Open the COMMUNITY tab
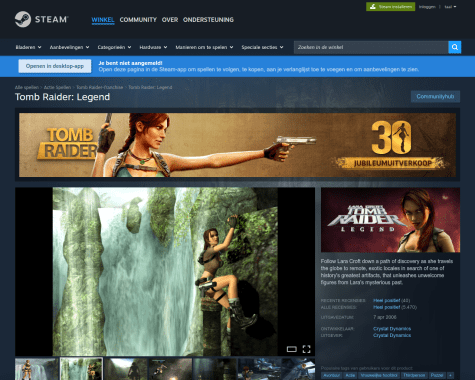 coord(138,20)
